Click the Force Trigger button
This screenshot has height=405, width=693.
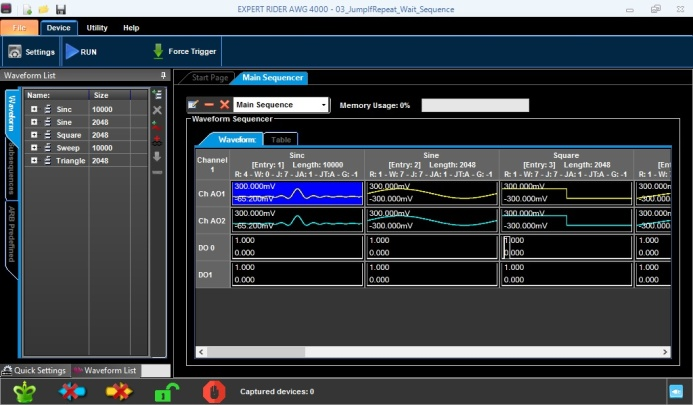click(184, 51)
